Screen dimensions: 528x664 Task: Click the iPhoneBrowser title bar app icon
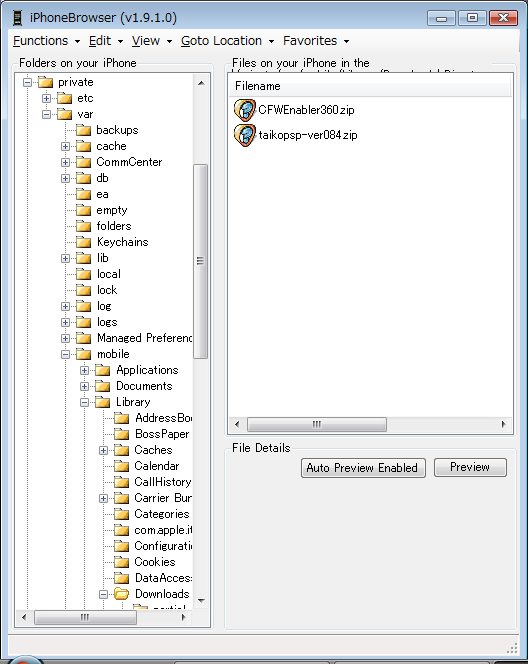[17, 18]
